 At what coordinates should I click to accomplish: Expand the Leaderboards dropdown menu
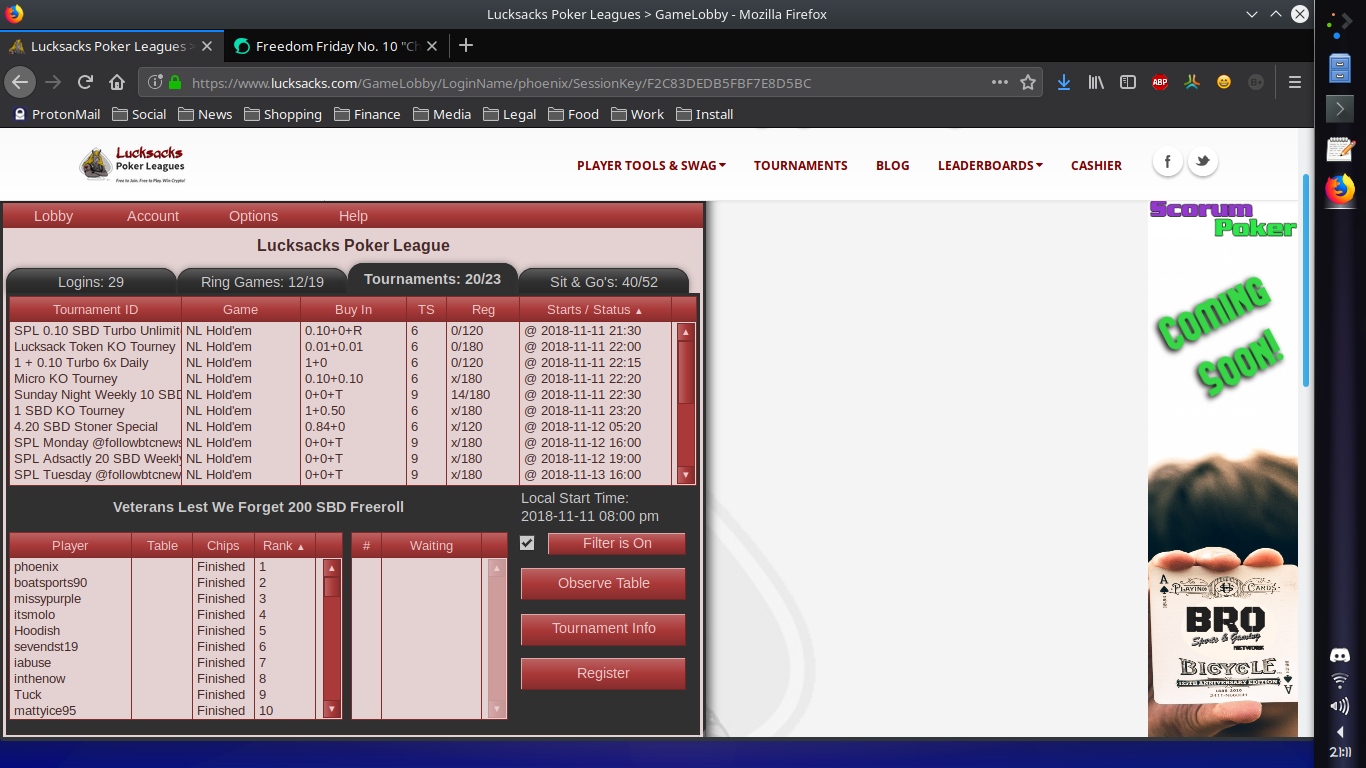[990, 166]
